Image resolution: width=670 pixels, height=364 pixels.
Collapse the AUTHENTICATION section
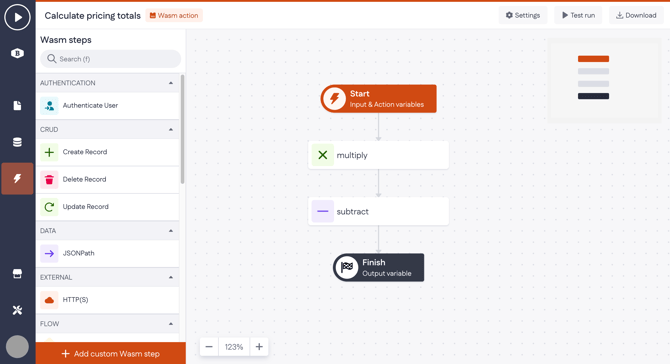coord(171,83)
